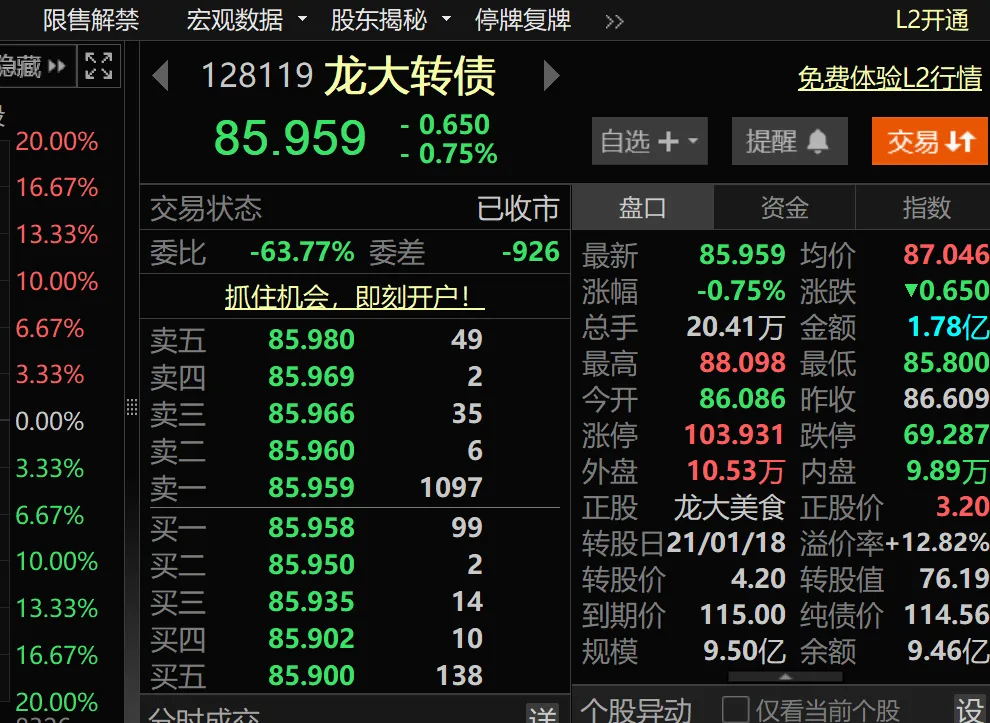Click the 个股异动 panel title
The height and width of the screenshot is (723, 990).
(636, 710)
